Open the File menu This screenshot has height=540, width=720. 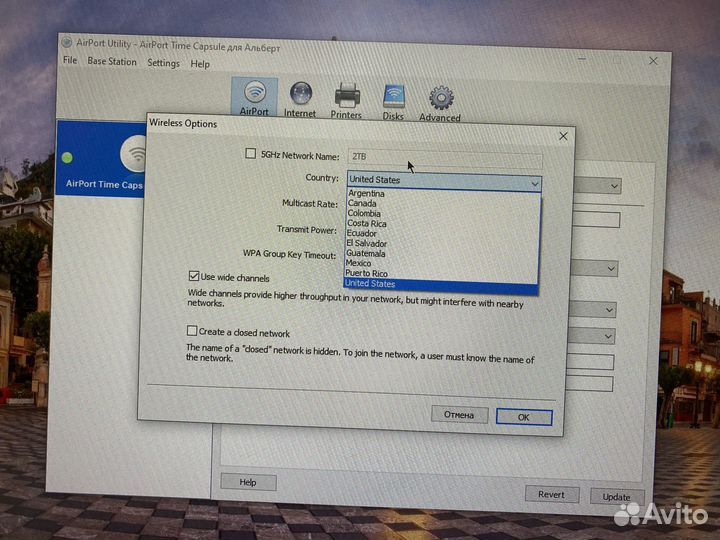pyautogui.click(x=70, y=60)
